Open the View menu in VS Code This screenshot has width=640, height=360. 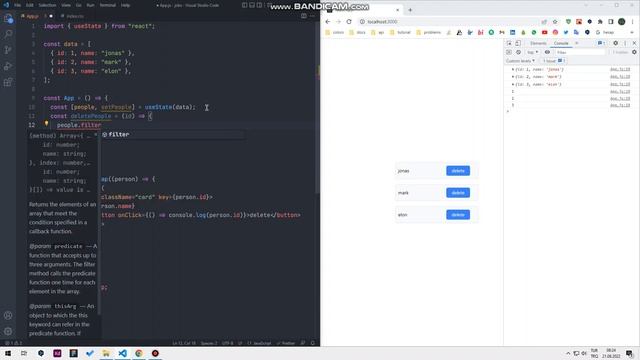[x=66, y=5]
